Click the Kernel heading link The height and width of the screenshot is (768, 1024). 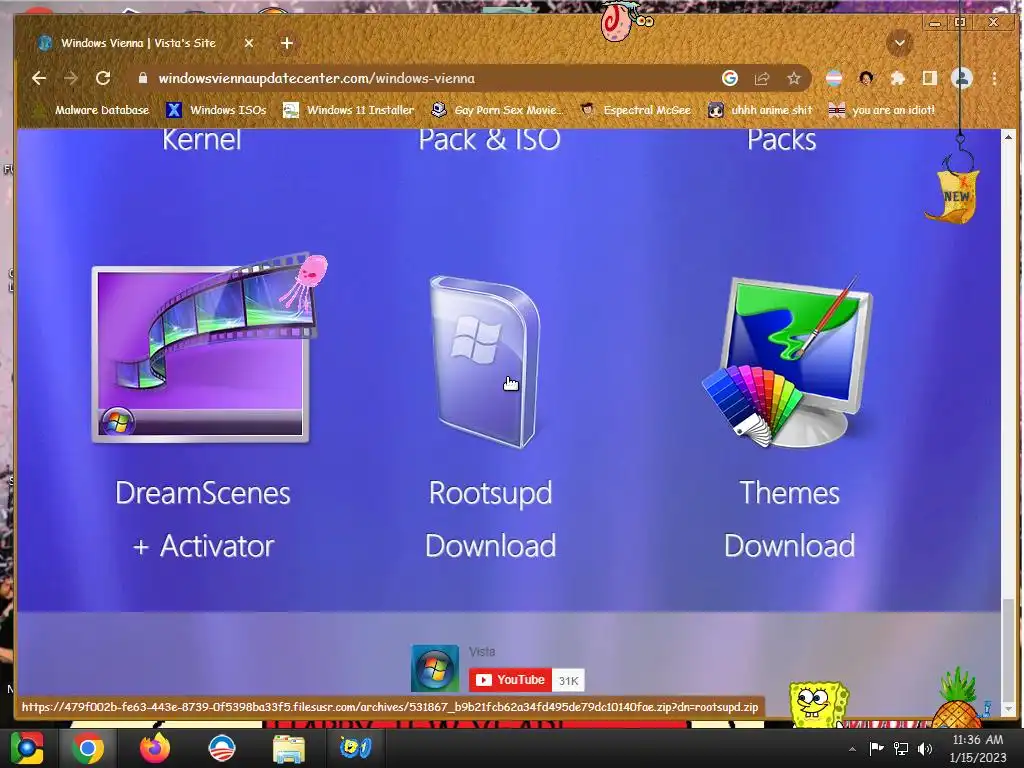(x=202, y=140)
